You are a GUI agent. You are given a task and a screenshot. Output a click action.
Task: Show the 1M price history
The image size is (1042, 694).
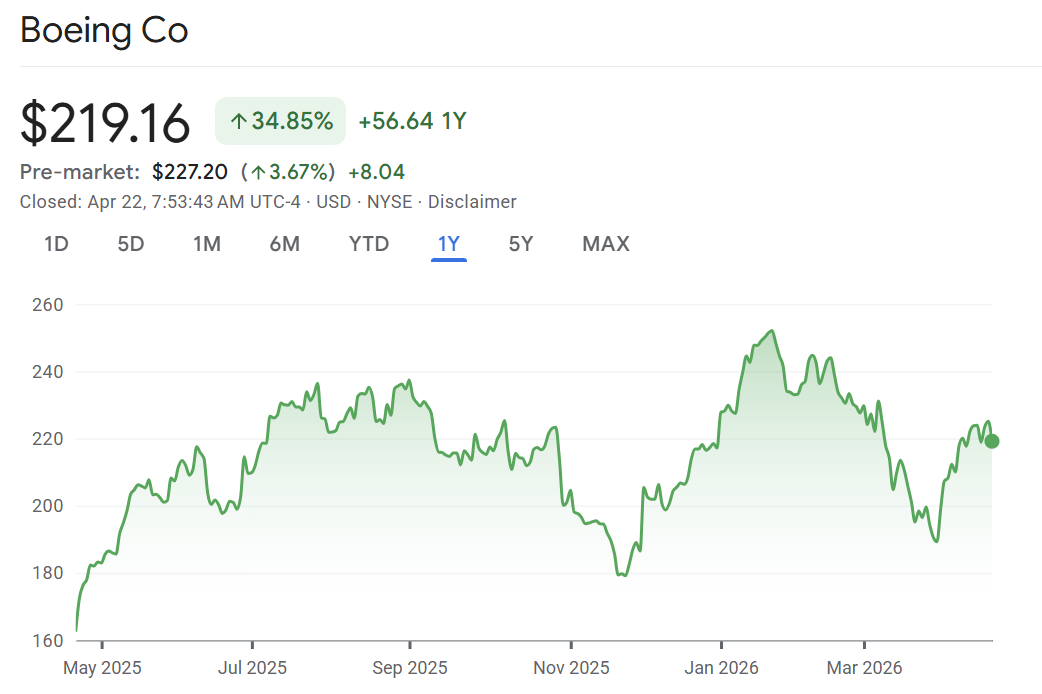[x=207, y=244]
